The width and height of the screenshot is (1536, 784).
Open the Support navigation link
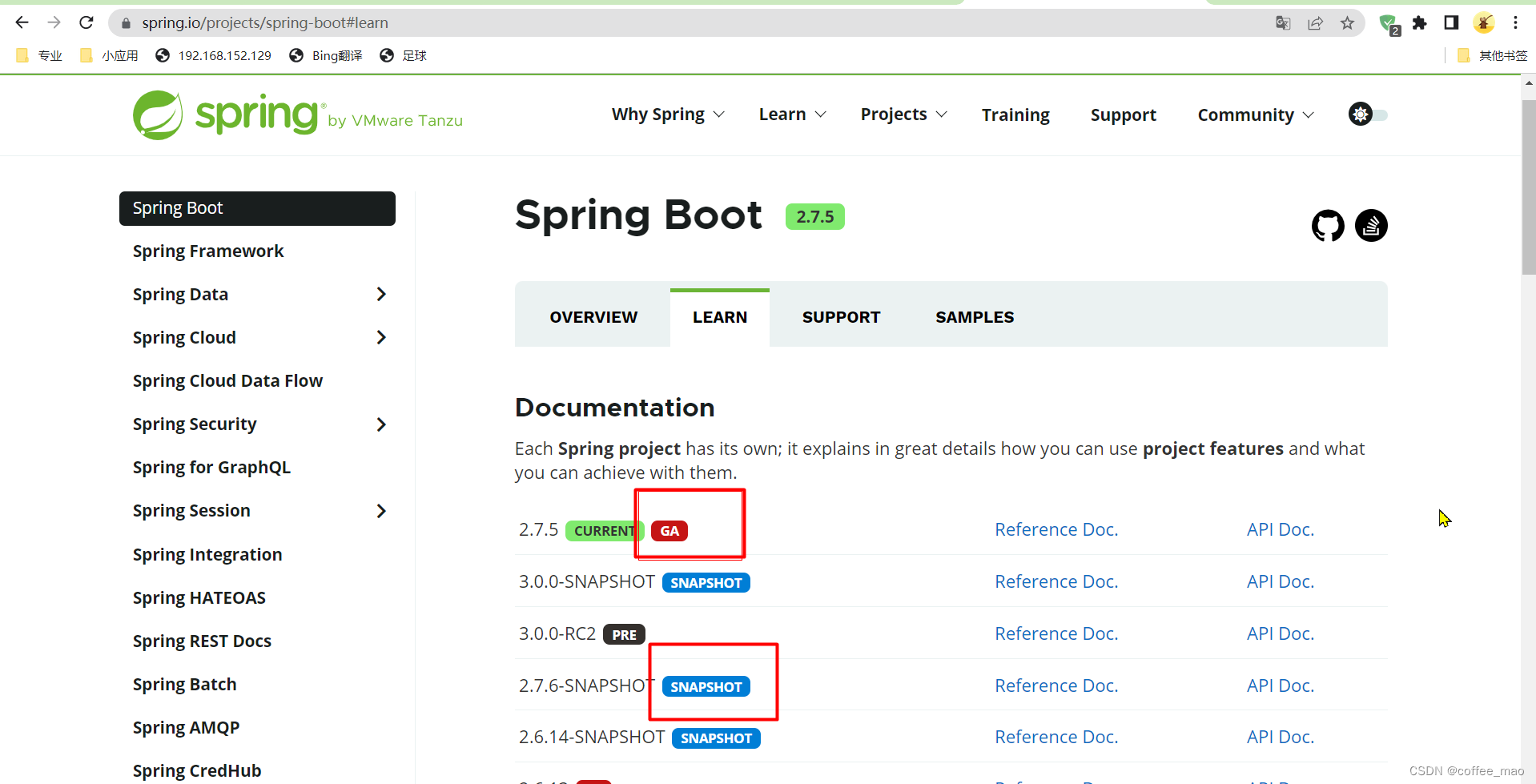click(1123, 115)
